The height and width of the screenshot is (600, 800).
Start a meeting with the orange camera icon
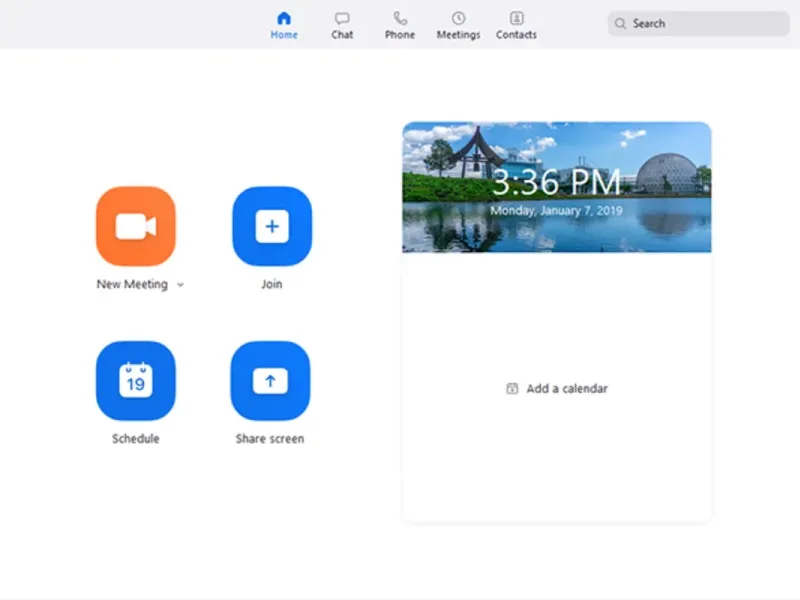[136, 227]
